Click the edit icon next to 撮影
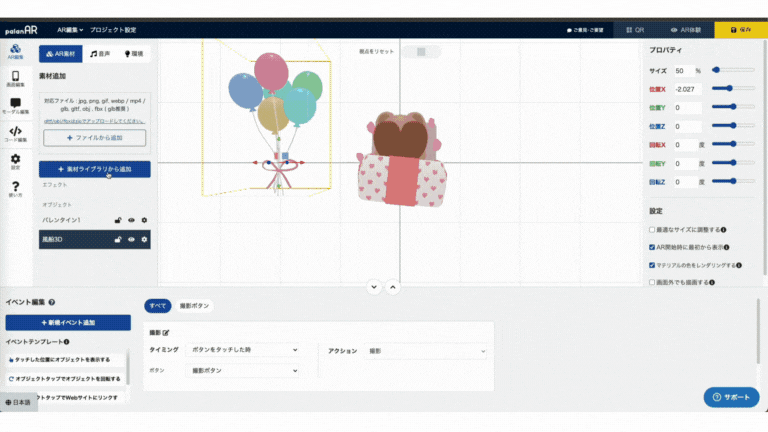Viewport: 768px width, 432px height. (166, 332)
